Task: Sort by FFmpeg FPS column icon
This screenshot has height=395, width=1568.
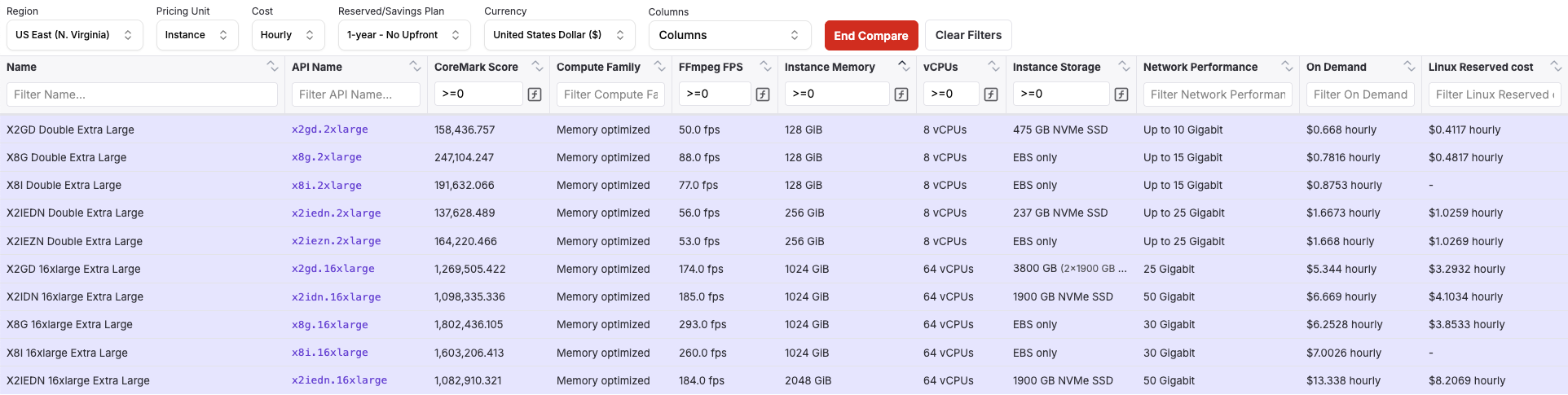Action: [765, 67]
